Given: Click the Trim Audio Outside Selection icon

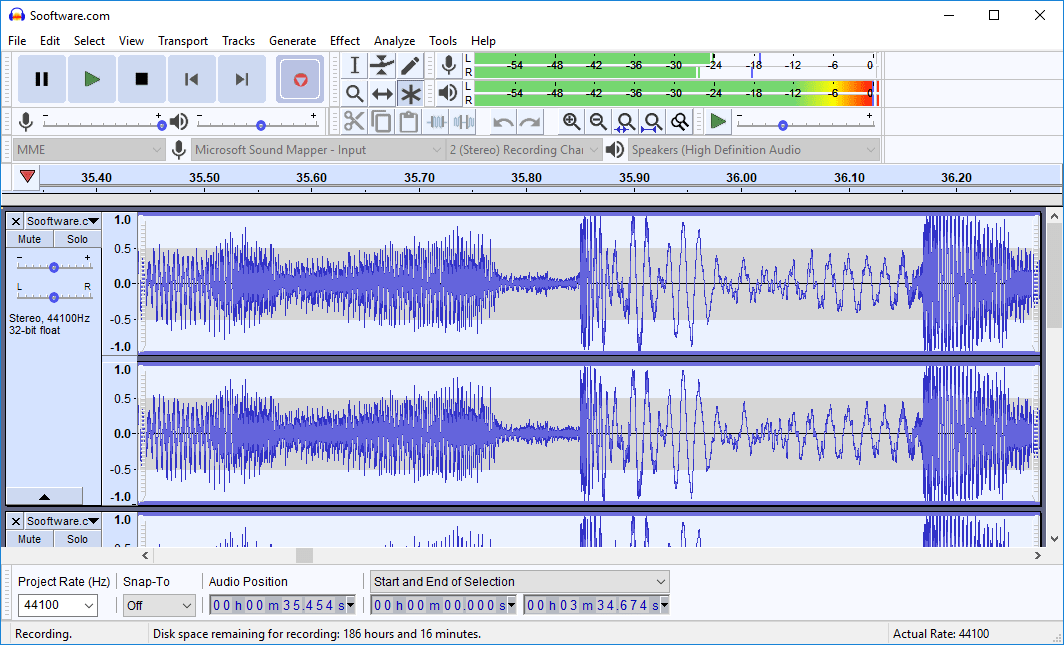Looking at the screenshot, I should 437,121.
